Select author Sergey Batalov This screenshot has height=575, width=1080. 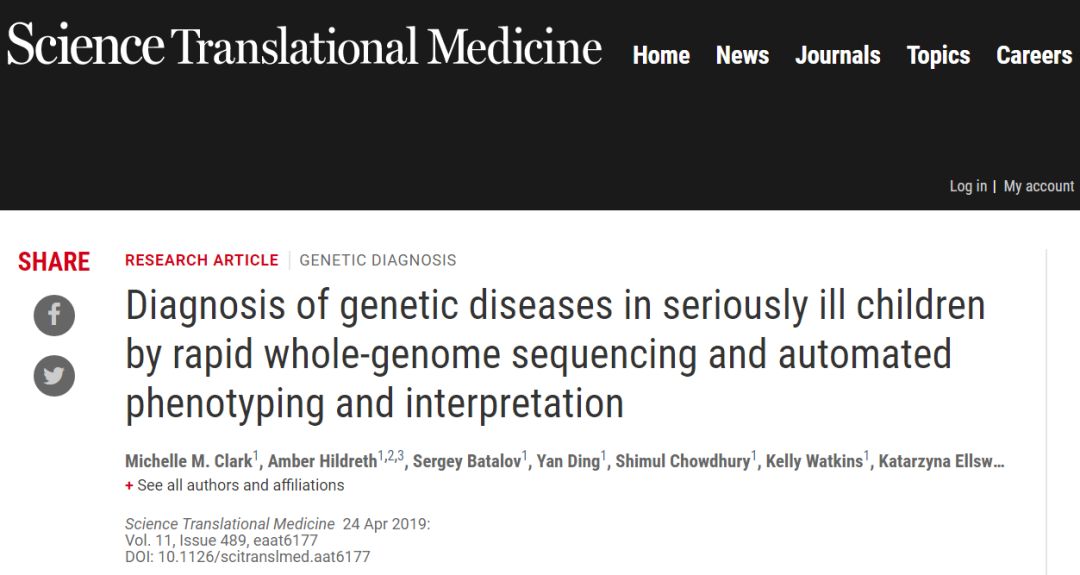pos(467,461)
